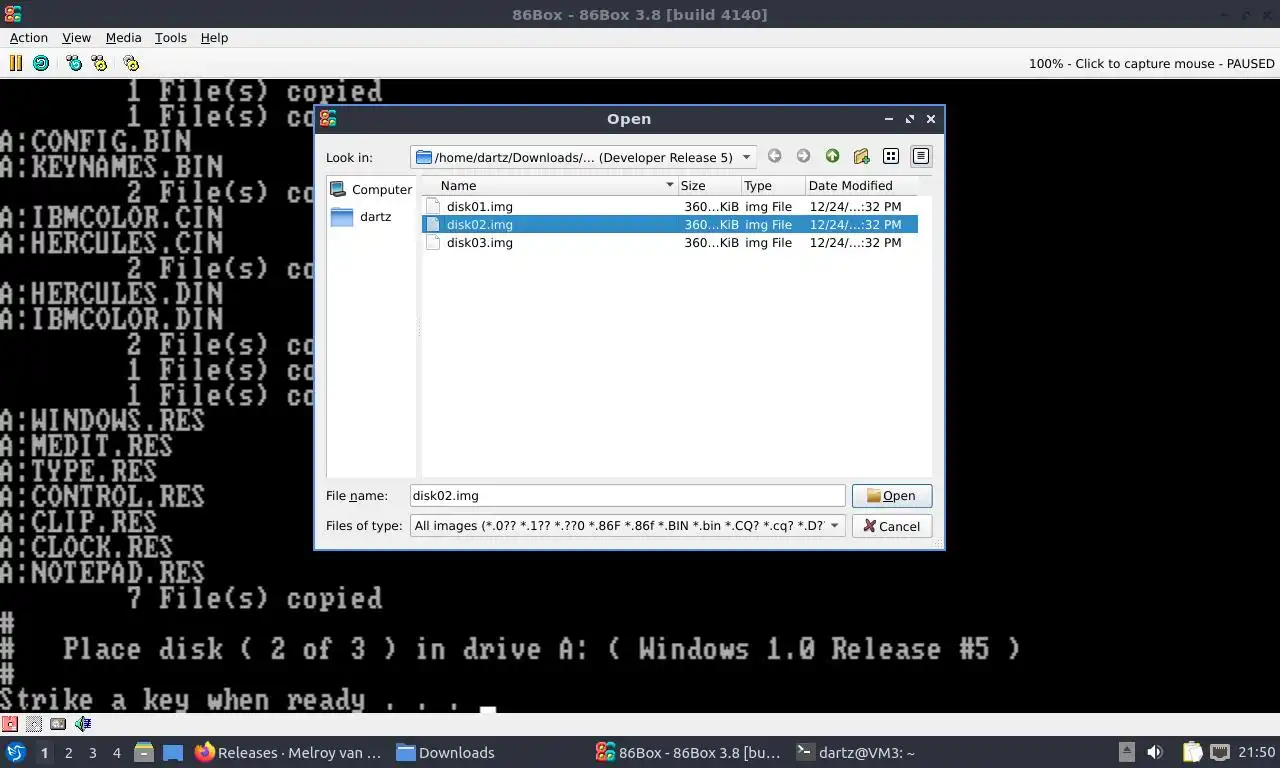The height and width of the screenshot is (768, 1280).
Task: Switch to workspace 3
Action: pyautogui.click(x=93, y=753)
